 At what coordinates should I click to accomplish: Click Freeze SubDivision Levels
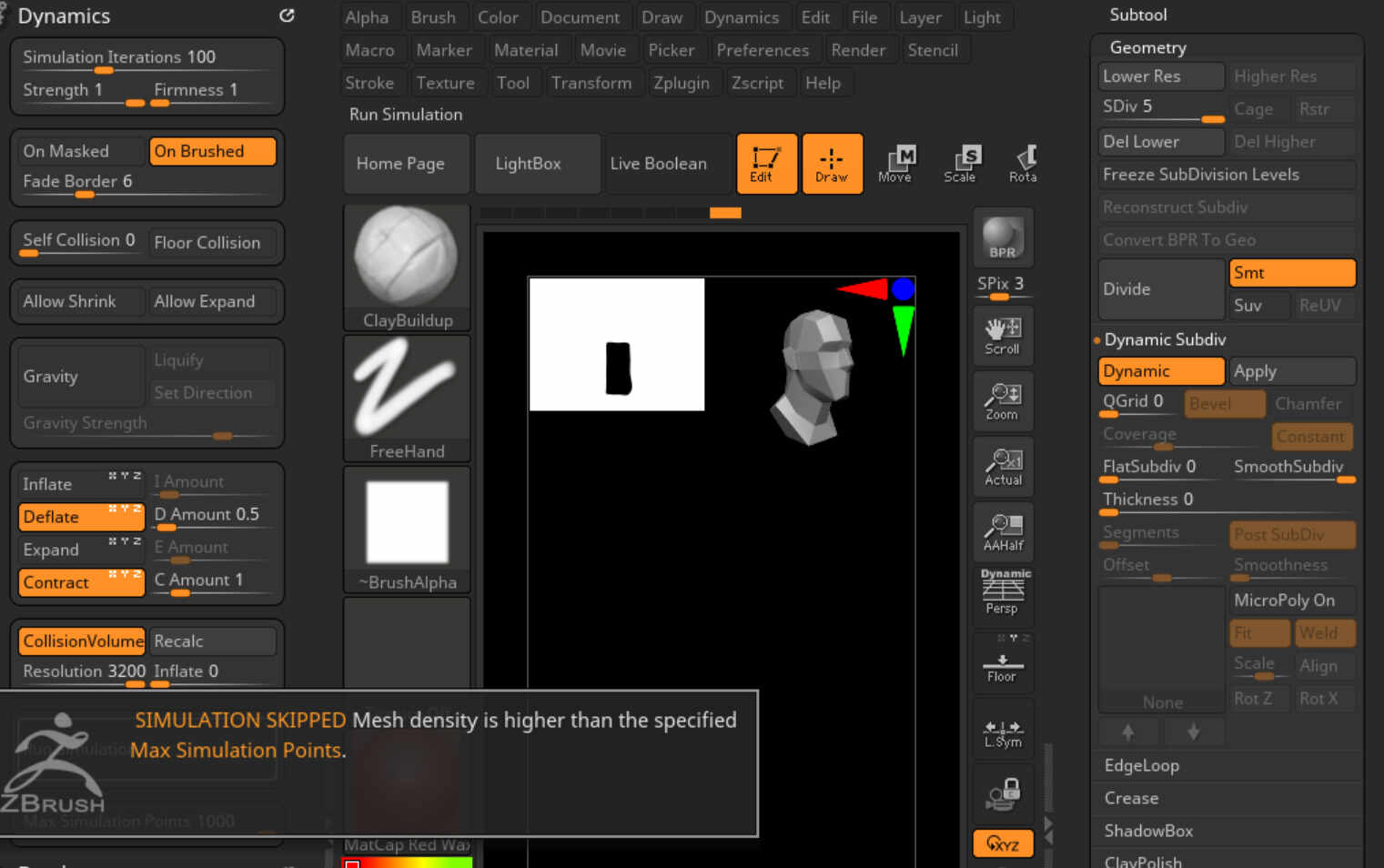(1227, 175)
